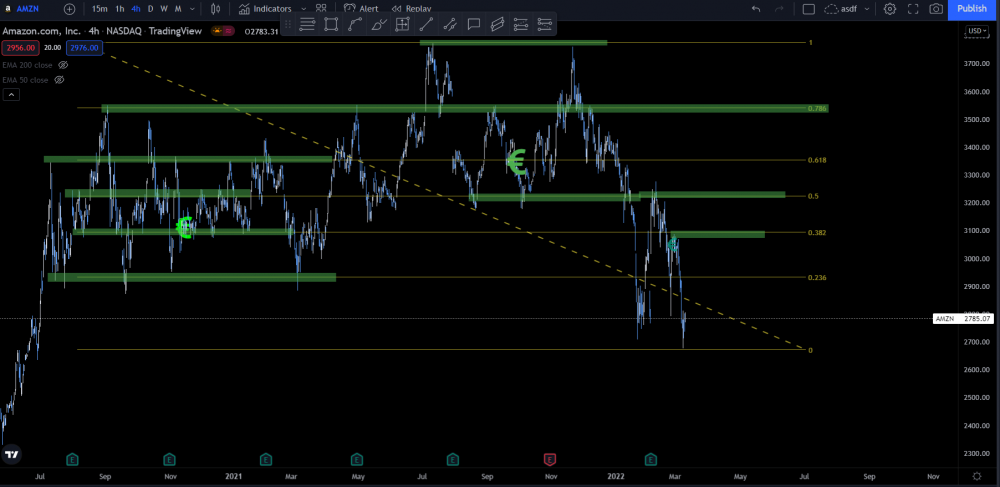Click the 0.382 Fibonacci level label
The width and height of the screenshot is (1000, 487).
click(817, 233)
